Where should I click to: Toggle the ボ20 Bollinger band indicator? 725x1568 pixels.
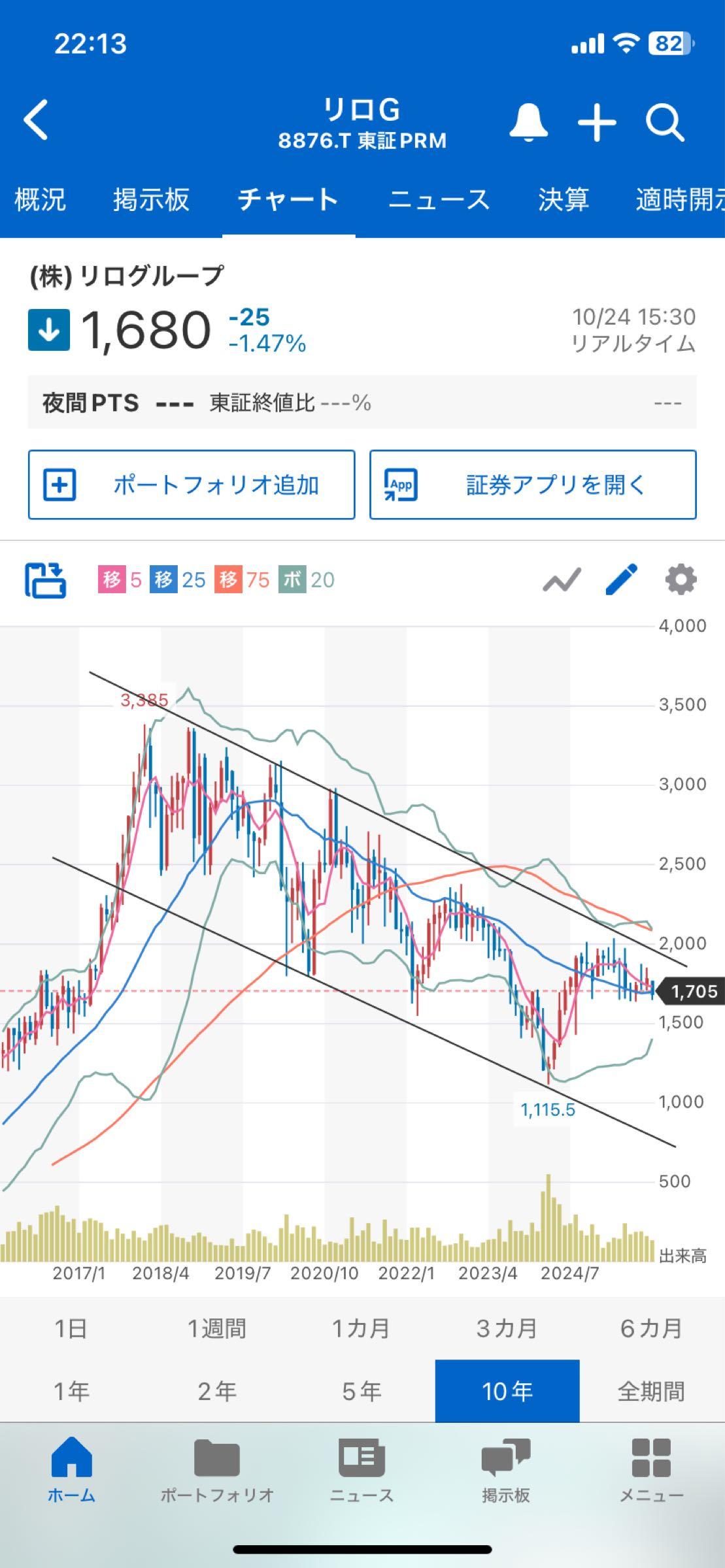307,580
